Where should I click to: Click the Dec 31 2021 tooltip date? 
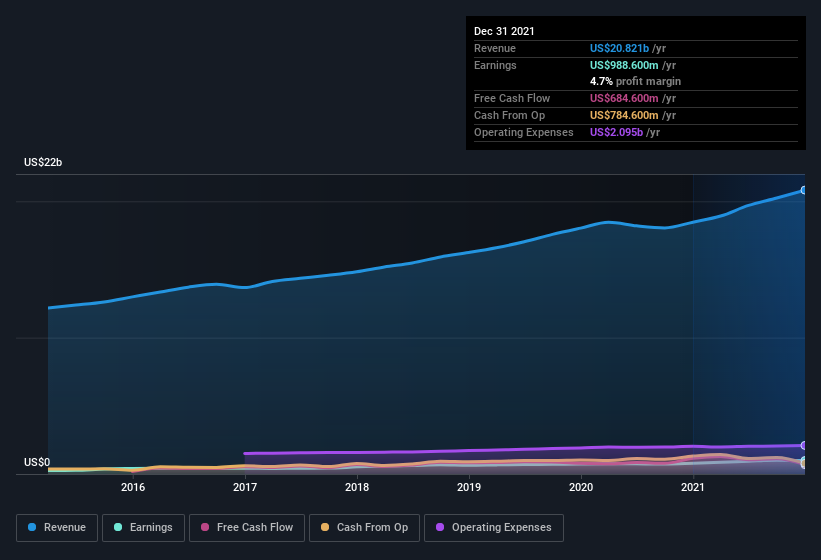(x=504, y=31)
